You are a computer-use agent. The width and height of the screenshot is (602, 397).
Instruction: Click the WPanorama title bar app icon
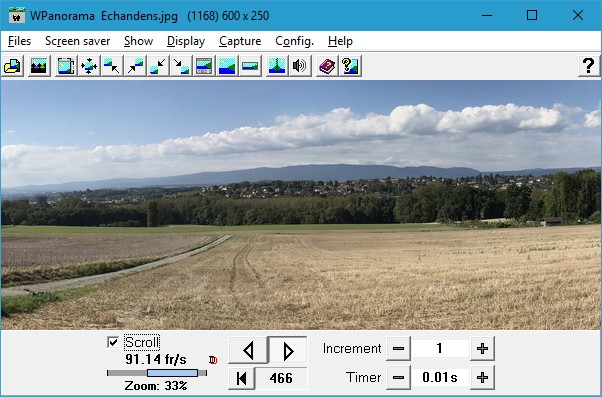tap(17, 15)
